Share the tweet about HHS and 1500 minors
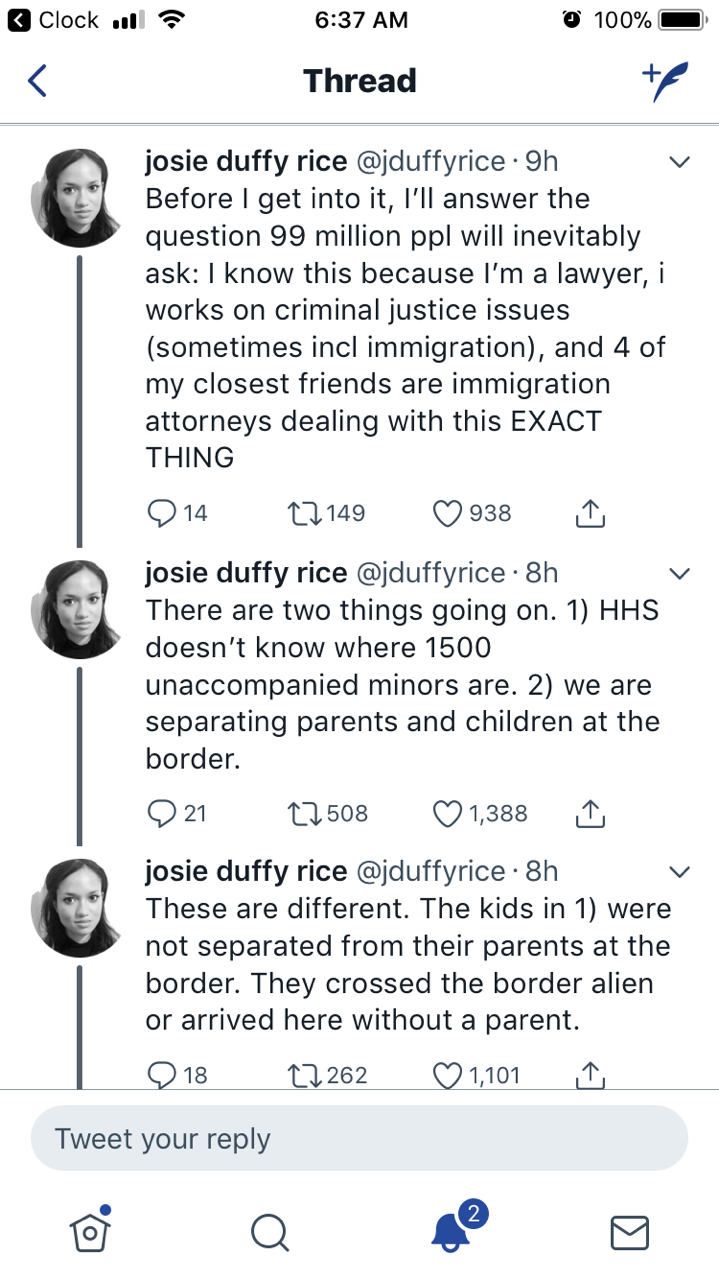719x1280 pixels. pyautogui.click(x=591, y=813)
